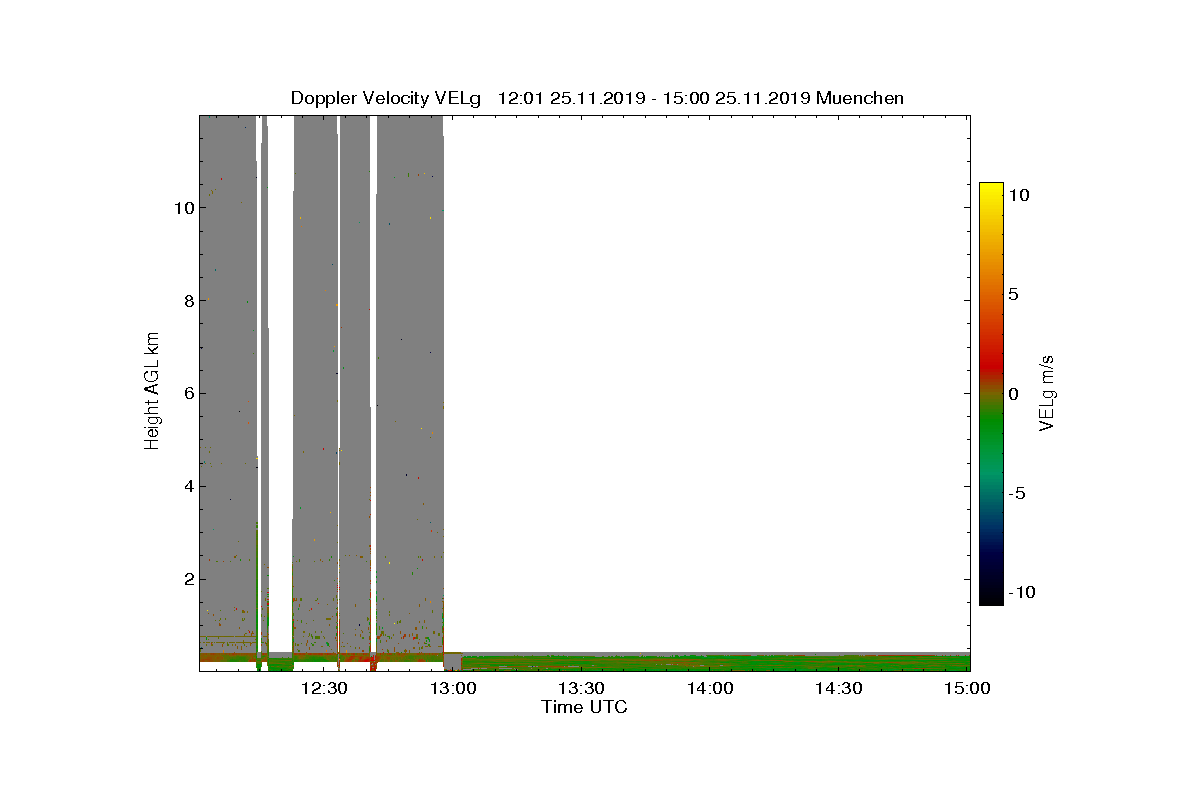
Task: Click the Muenchen station name in title
Action: coord(860,98)
